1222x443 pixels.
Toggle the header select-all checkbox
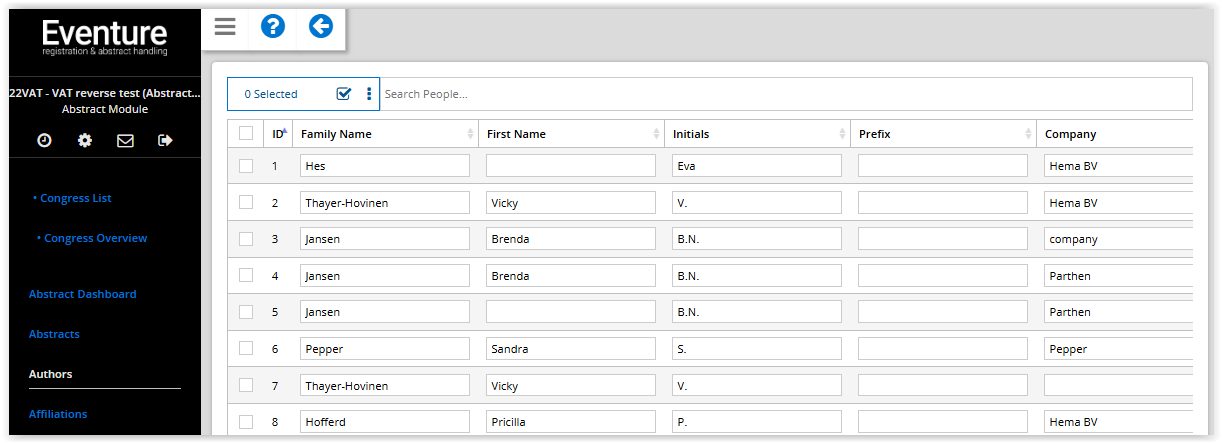tap(246, 133)
